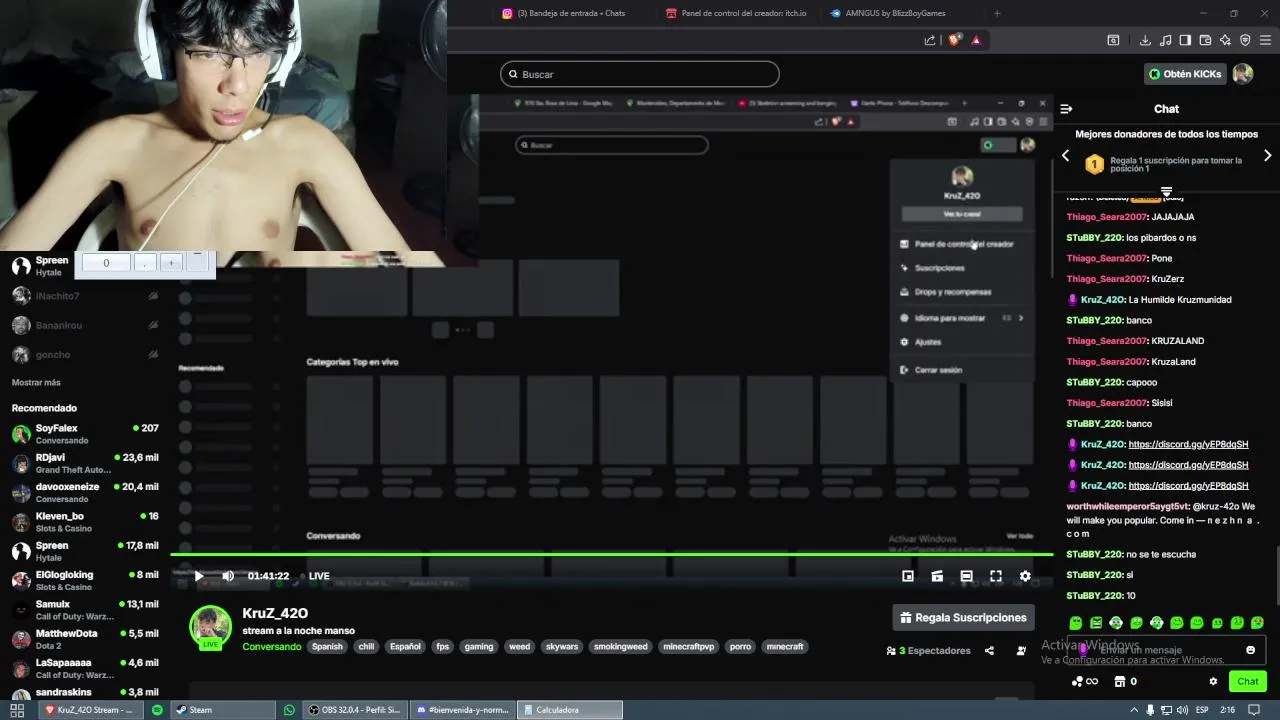Select the skywars tag

(x=562, y=647)
